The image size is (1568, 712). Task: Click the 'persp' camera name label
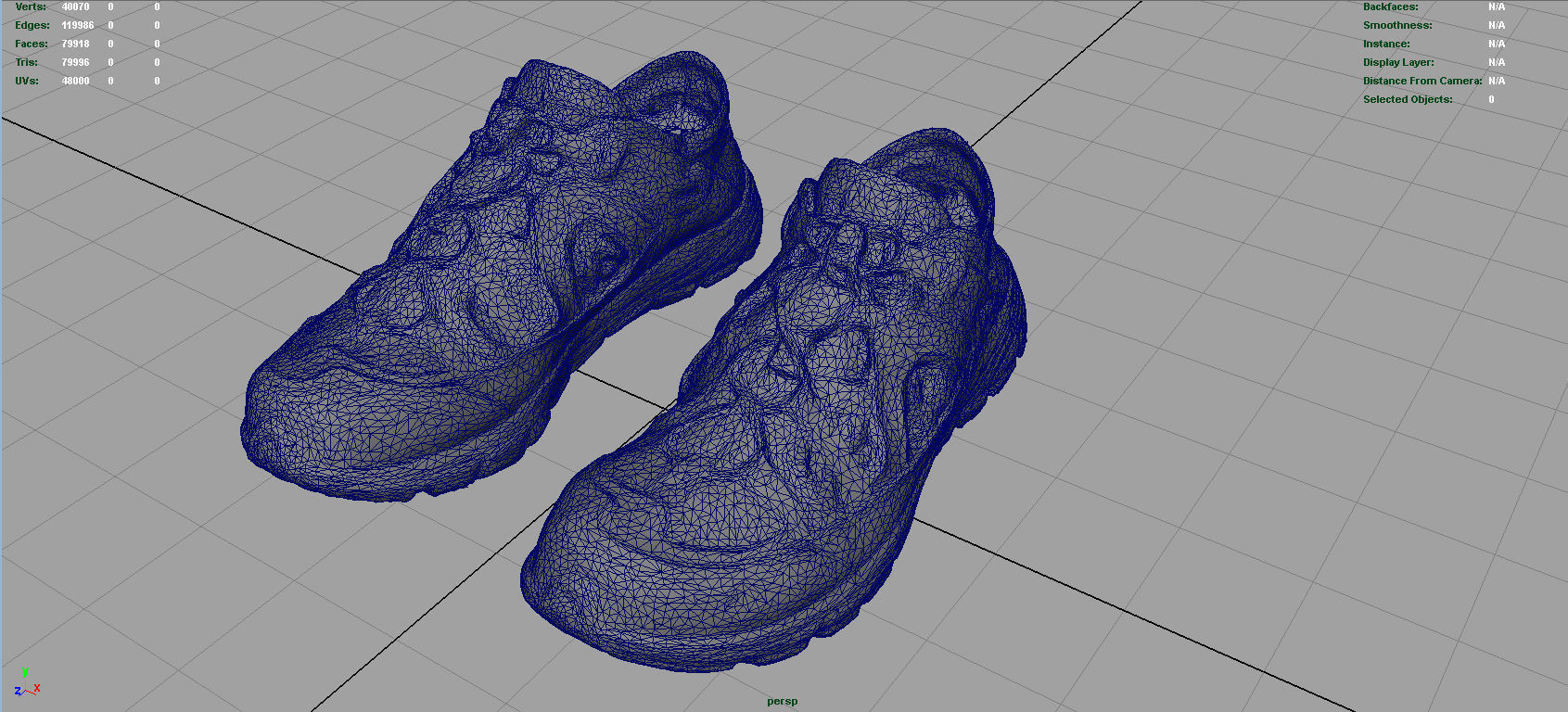click(x=783, y=701)
